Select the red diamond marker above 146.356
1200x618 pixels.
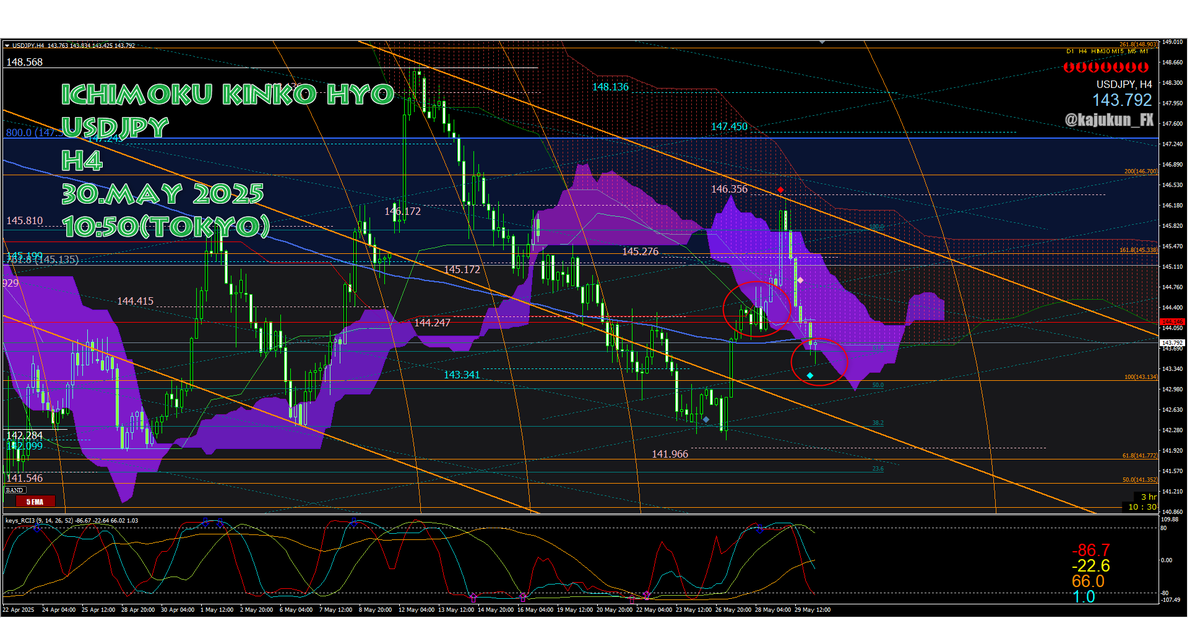[780, 189]
